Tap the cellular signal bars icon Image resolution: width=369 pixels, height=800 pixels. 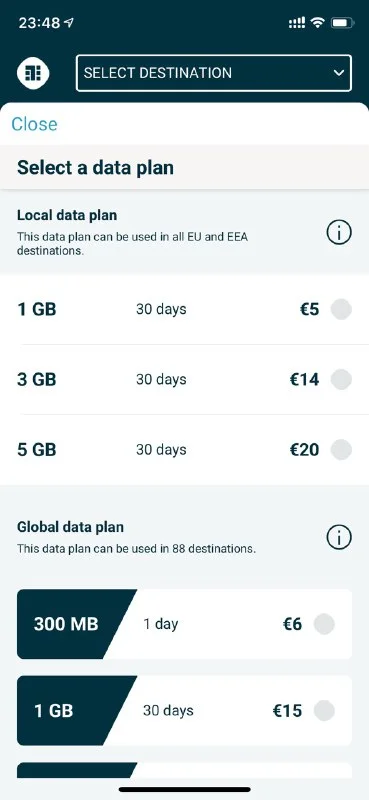[x=297, y=23]
